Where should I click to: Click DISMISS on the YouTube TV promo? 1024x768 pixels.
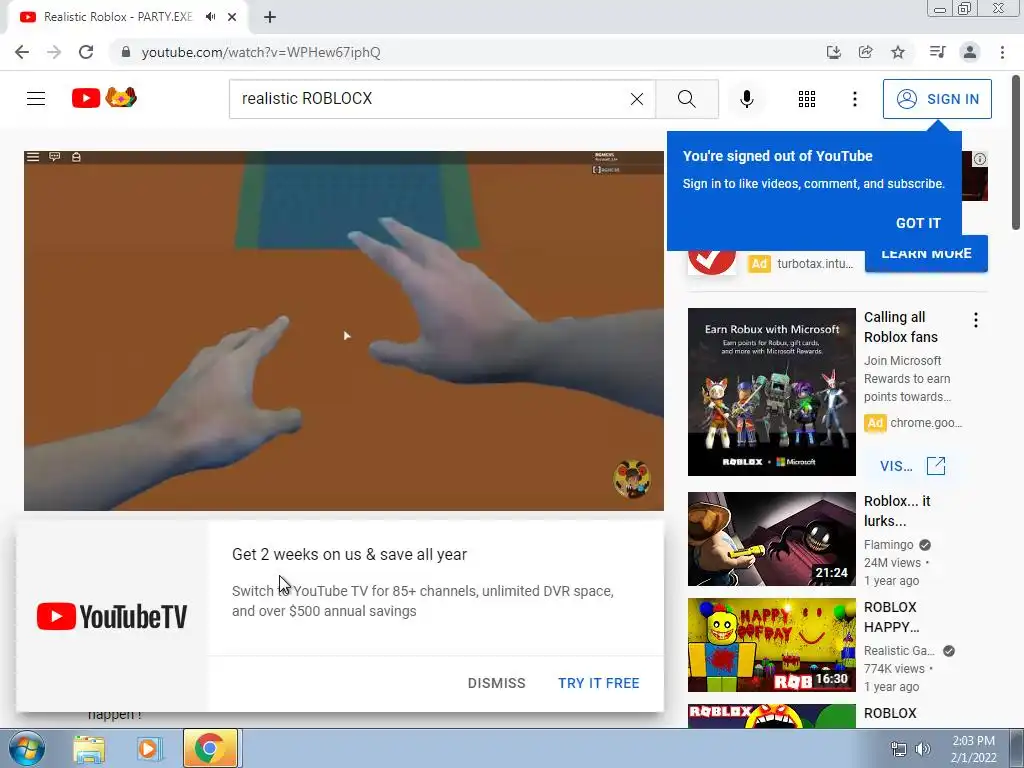coord(496,683)
